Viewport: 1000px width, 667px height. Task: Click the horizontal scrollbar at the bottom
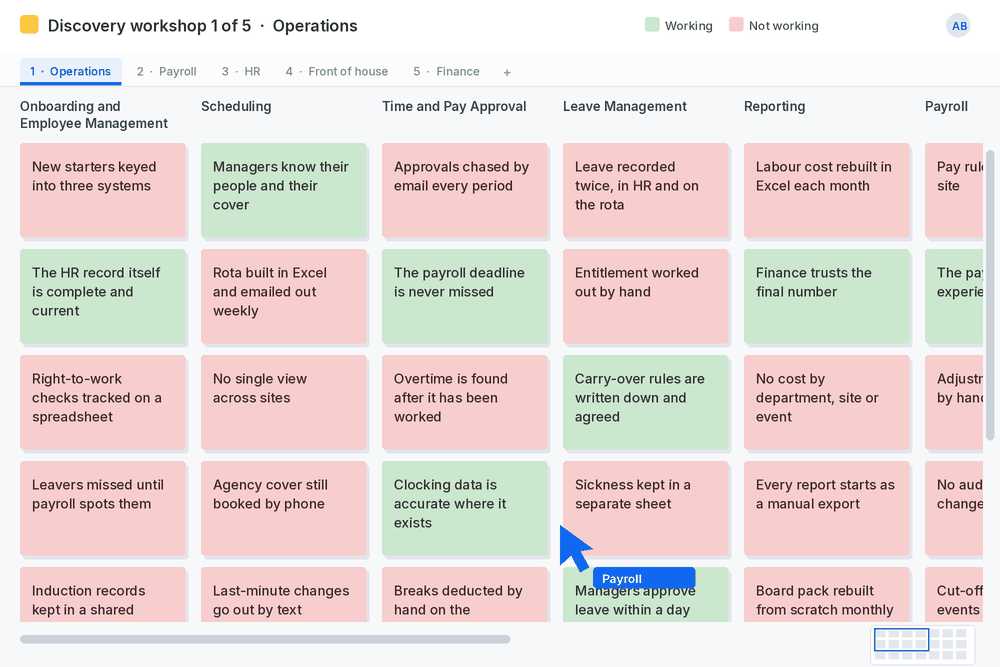(265, 639)
